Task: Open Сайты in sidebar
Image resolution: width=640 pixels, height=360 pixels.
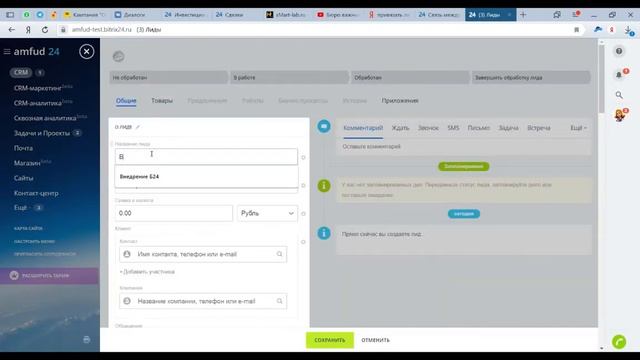Action: coord(24,178)
